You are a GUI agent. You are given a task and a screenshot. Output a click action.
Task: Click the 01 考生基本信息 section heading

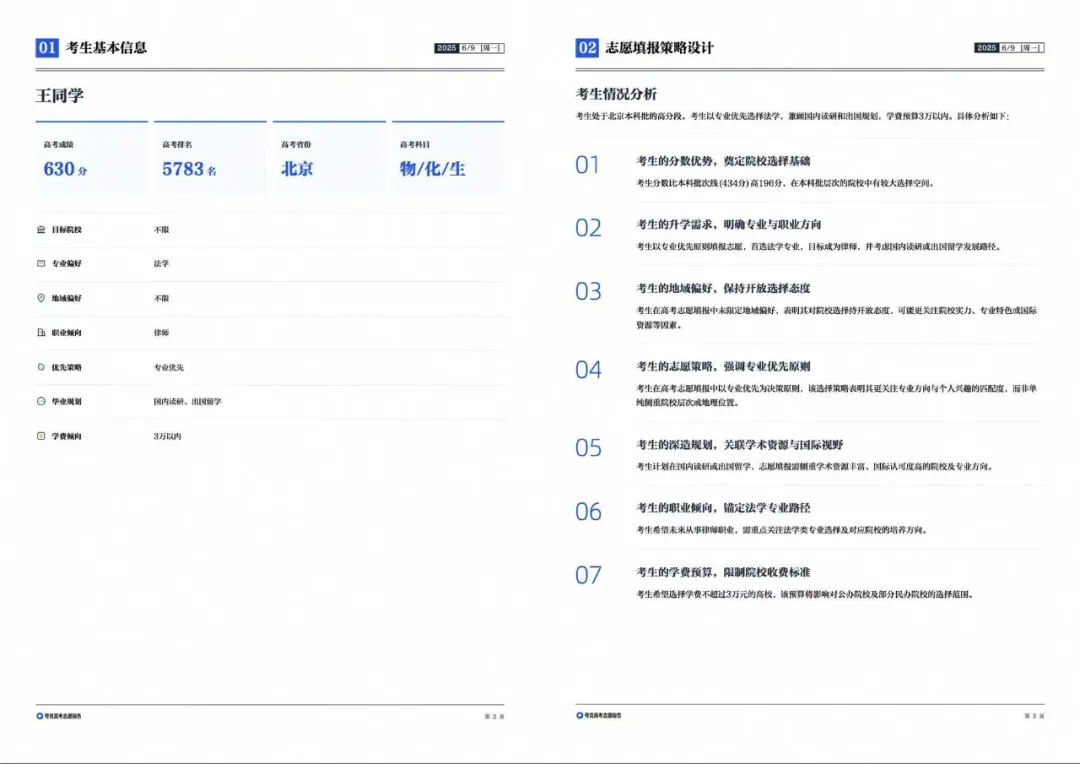coord(92,48)
